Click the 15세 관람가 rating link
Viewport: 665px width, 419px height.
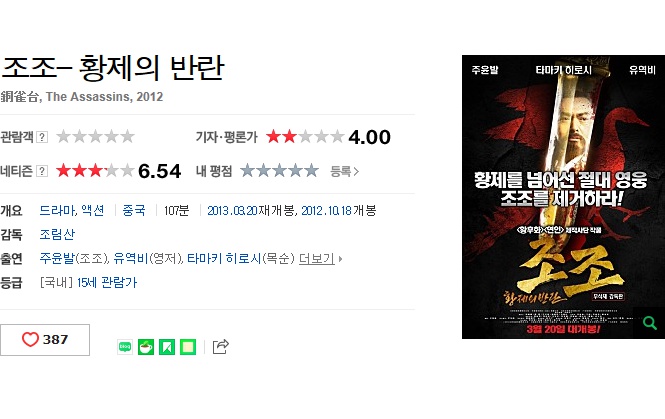coord(107,282)
